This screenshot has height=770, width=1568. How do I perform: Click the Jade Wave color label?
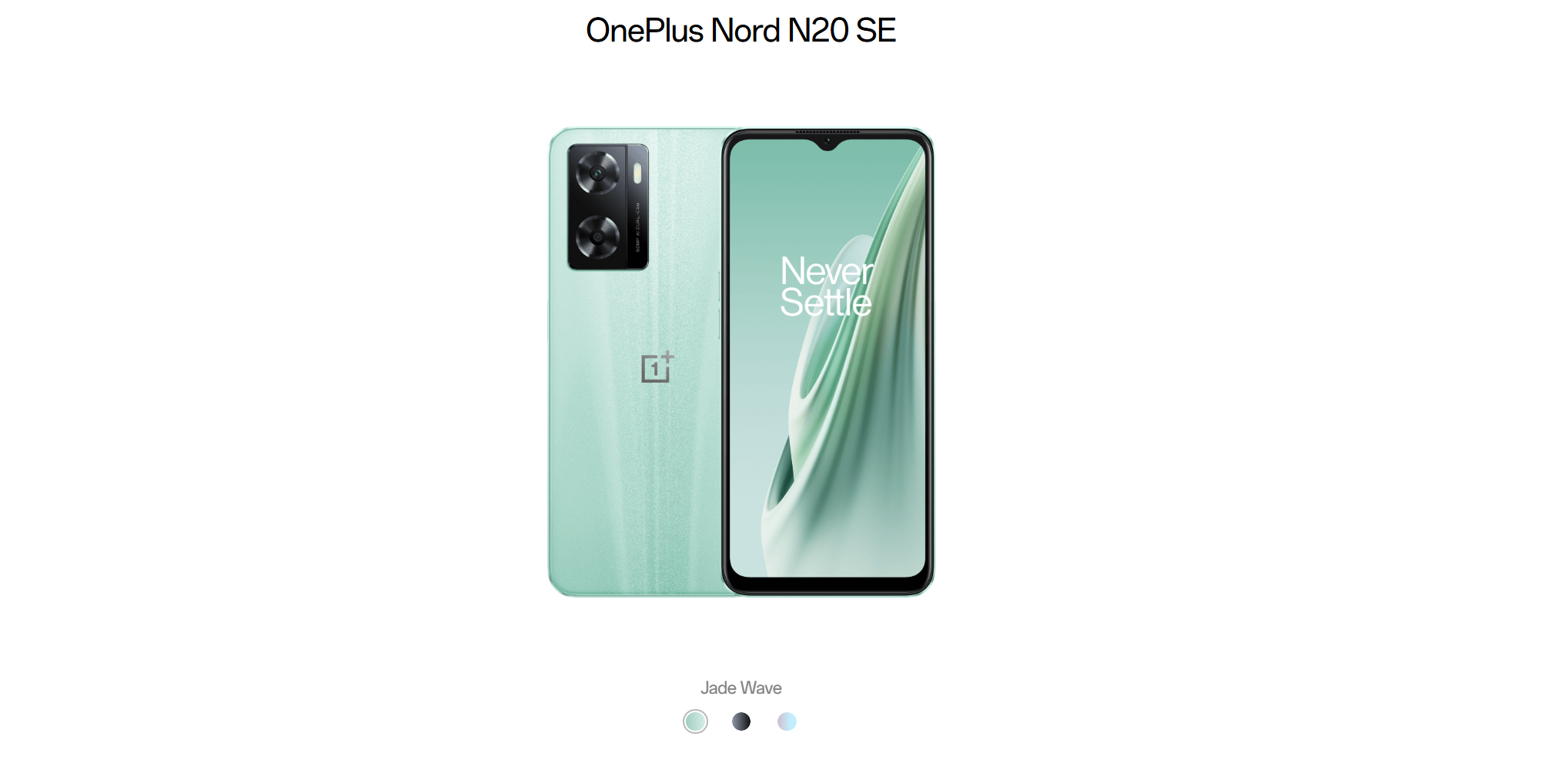tap(741, 688)
